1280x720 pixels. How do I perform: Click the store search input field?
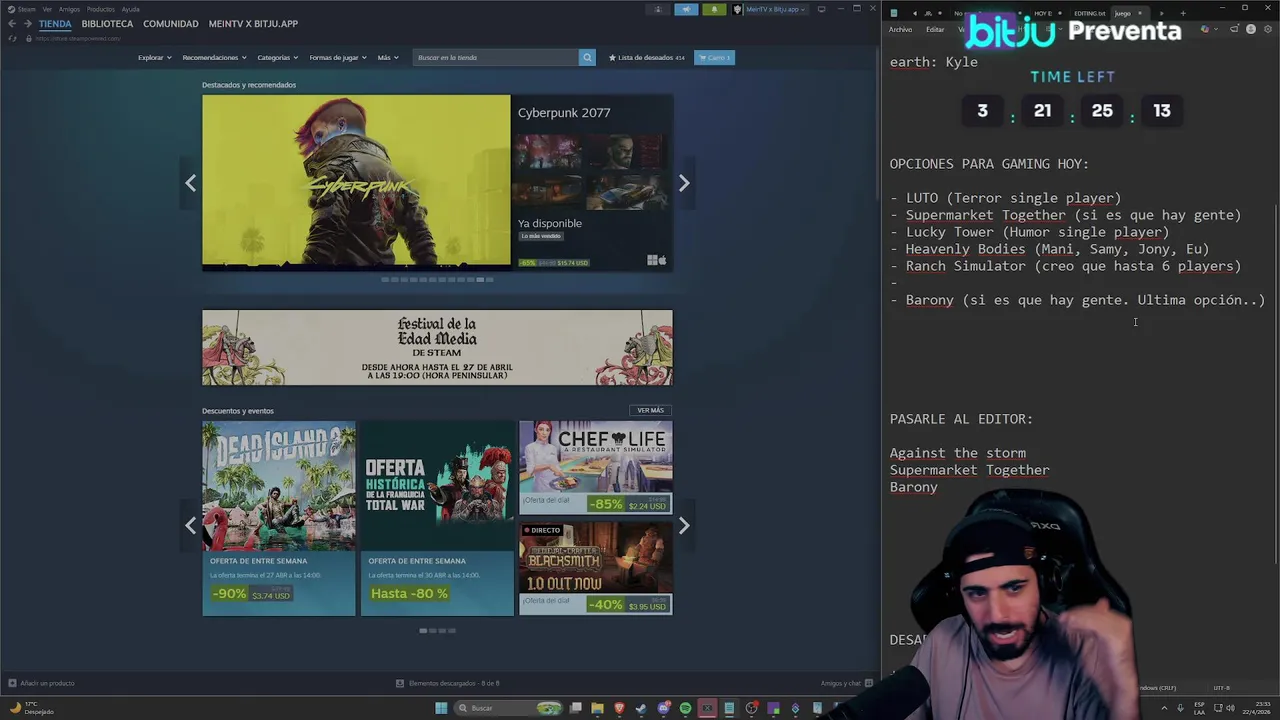coord(496,57)
